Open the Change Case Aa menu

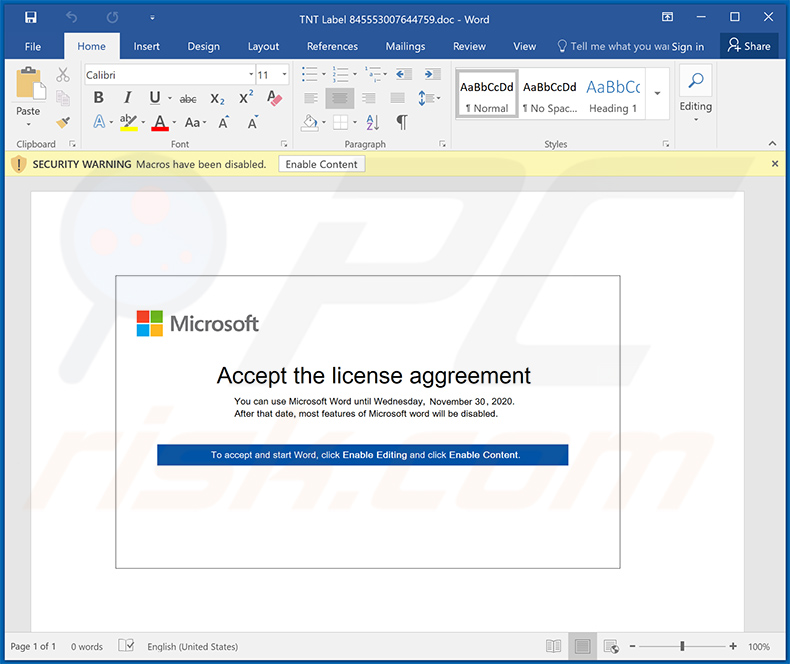click(x=195, y=122)
